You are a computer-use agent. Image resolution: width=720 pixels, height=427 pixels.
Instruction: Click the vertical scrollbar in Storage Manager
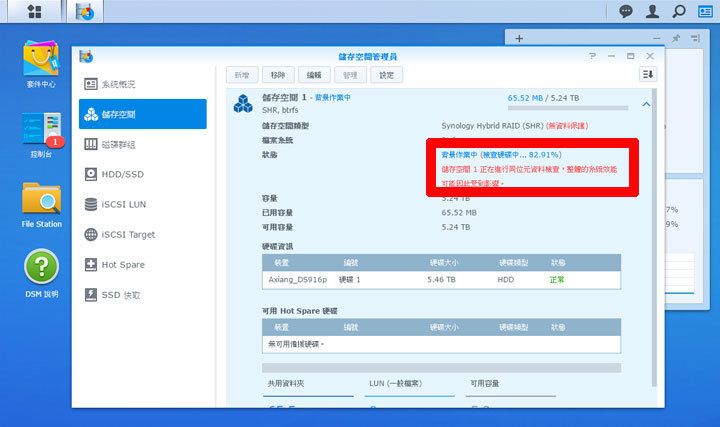pyautogui.click(x=654, y=237)
